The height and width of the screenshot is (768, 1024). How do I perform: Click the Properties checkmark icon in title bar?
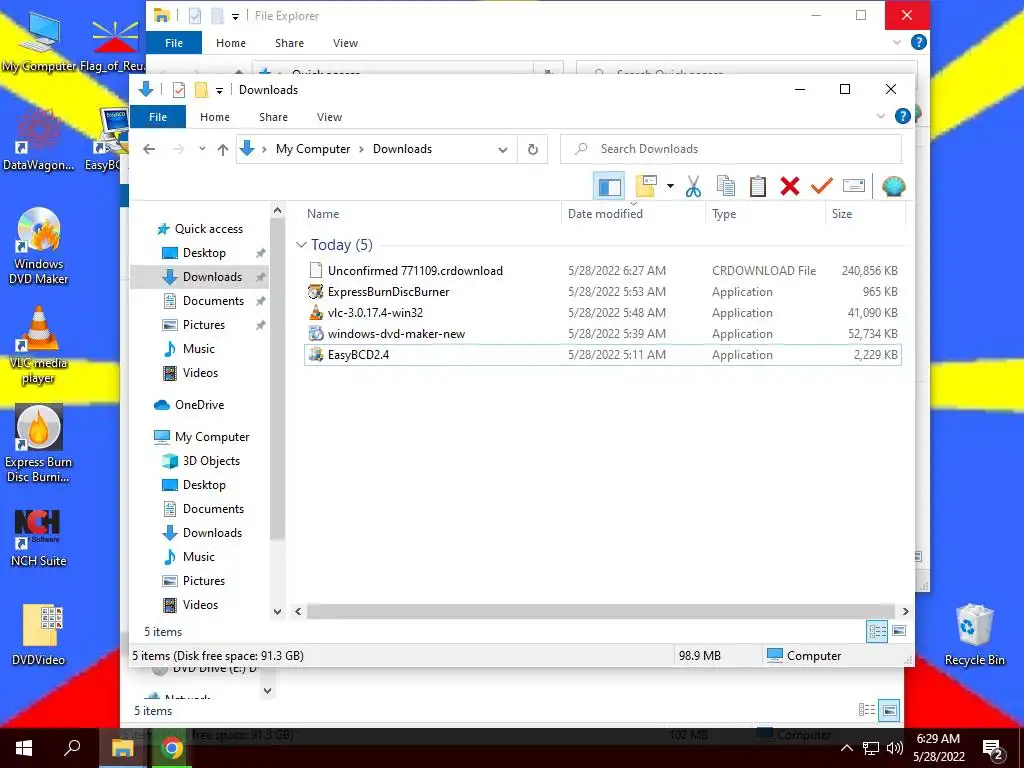point(179,90)
